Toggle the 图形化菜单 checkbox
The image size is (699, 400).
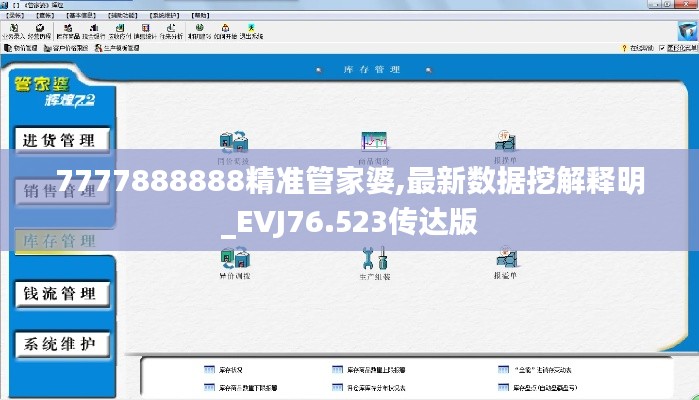[x=662, y=48]
